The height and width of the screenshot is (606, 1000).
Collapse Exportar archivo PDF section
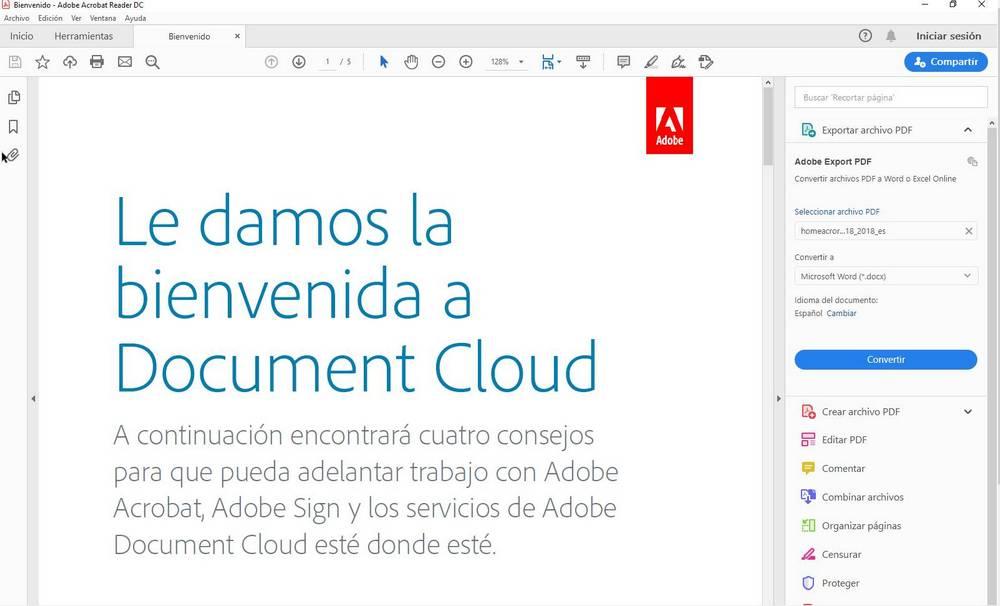tap(967, 130)
